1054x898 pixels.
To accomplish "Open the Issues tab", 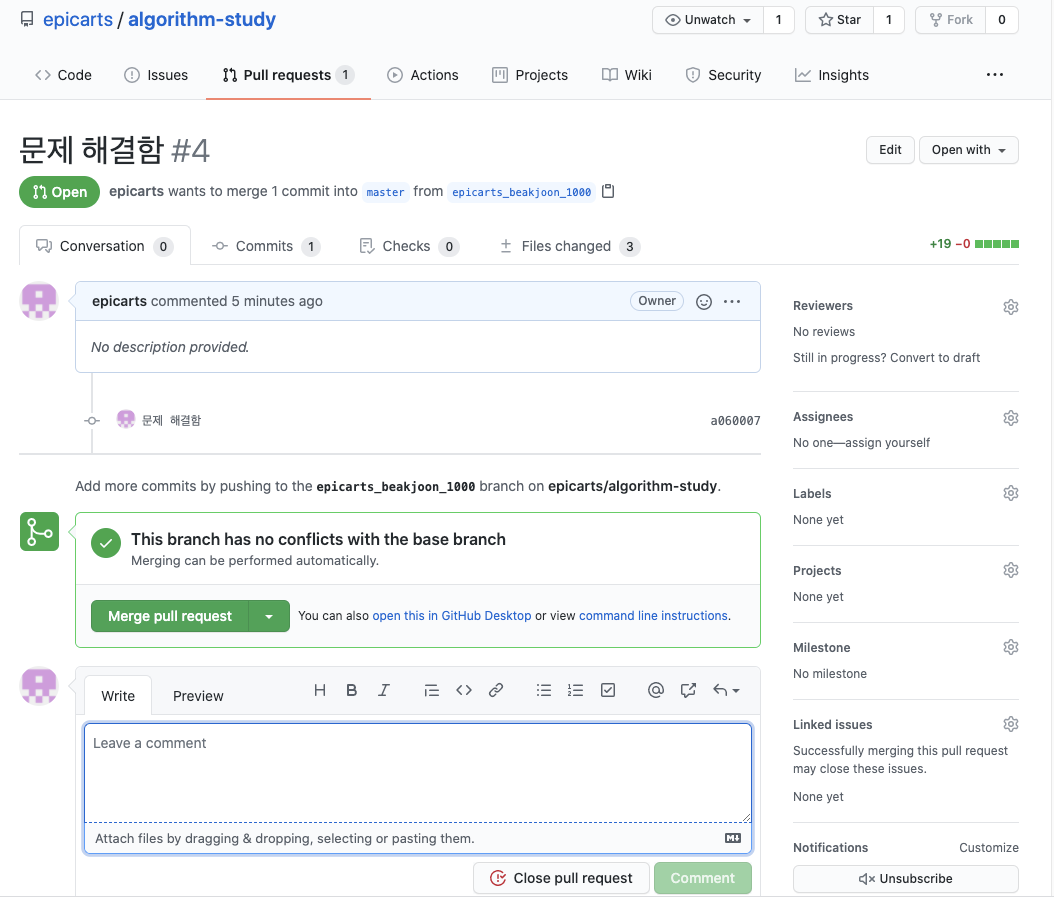I will (156, 75).
